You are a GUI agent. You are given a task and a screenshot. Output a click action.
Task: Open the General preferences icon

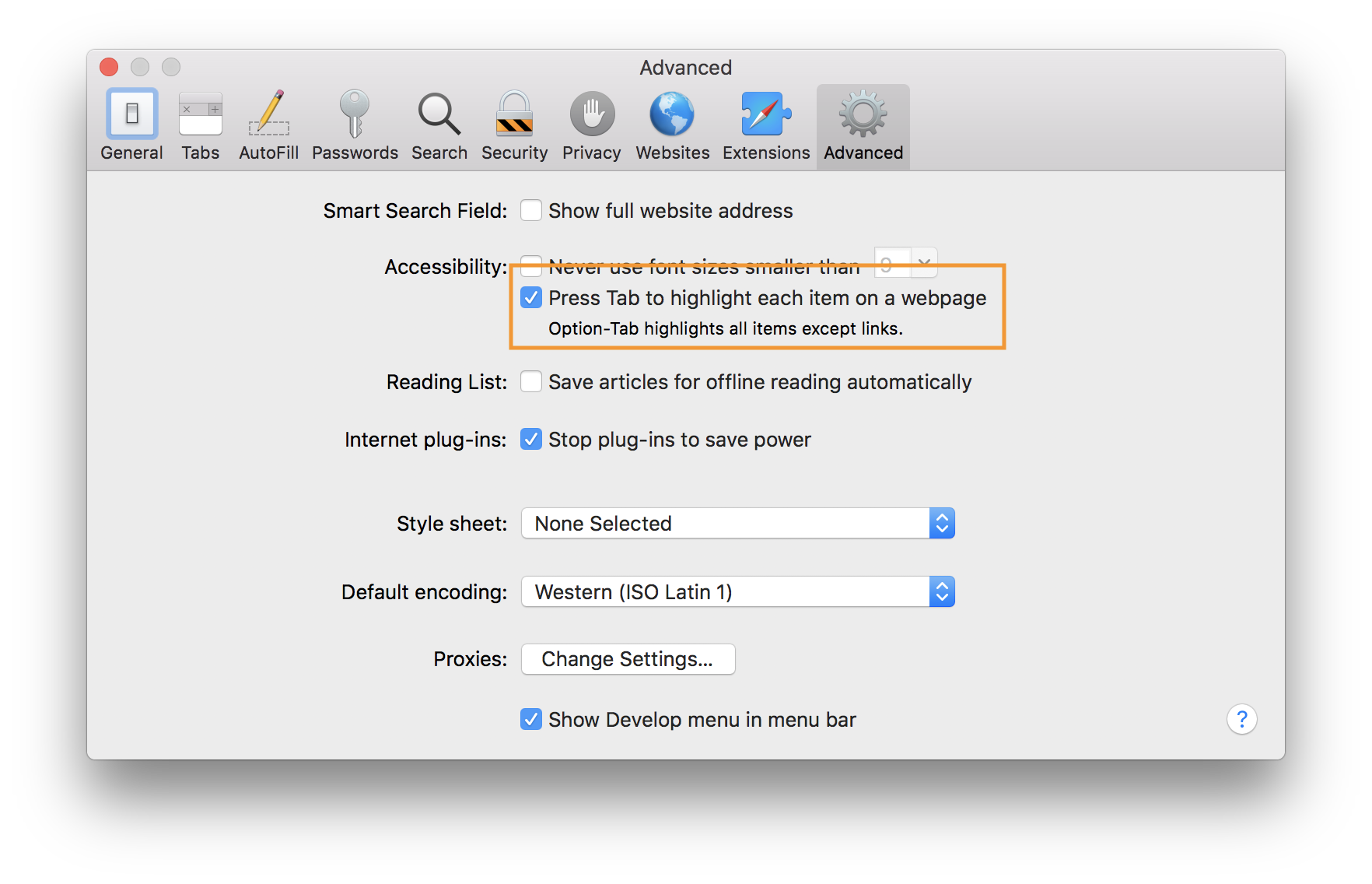(x=131, y=125)
